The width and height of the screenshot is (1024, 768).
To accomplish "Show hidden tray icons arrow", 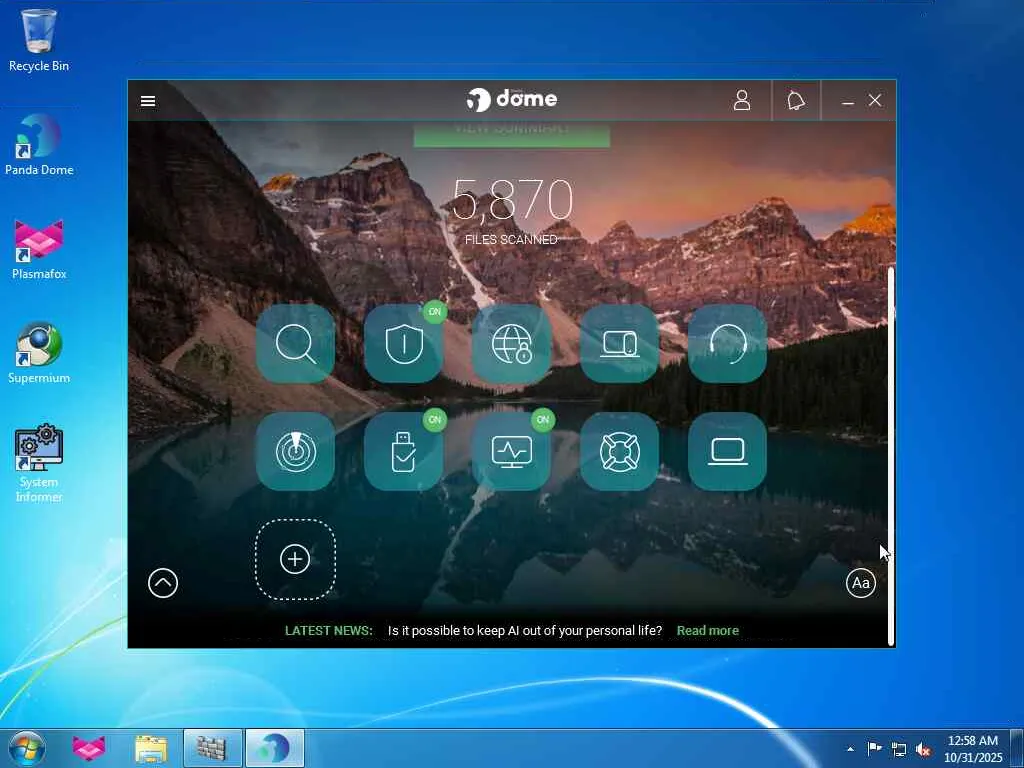I will (x=850, y=749).
